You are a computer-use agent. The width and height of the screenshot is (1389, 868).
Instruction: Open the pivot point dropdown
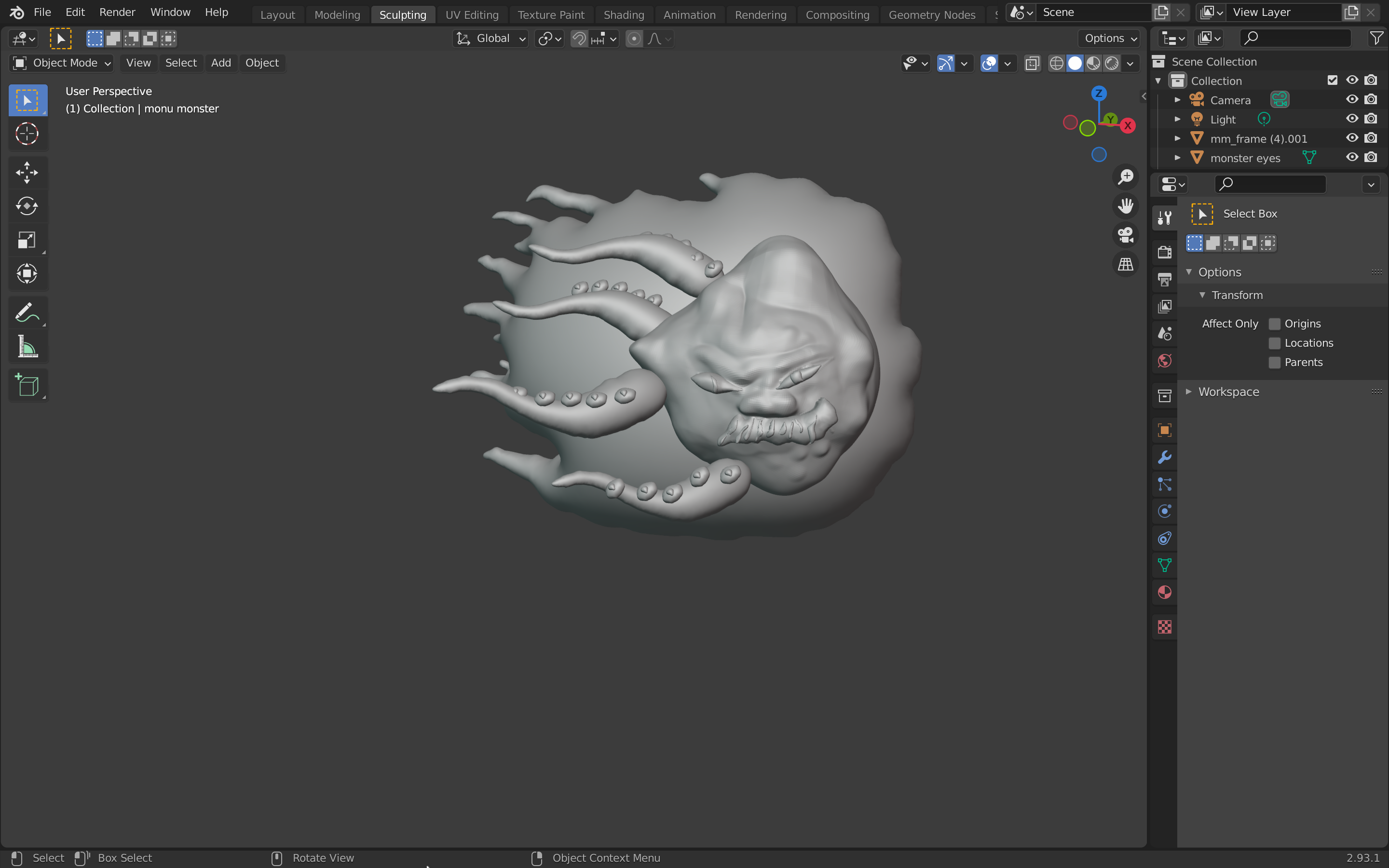(x=549, y=39)
